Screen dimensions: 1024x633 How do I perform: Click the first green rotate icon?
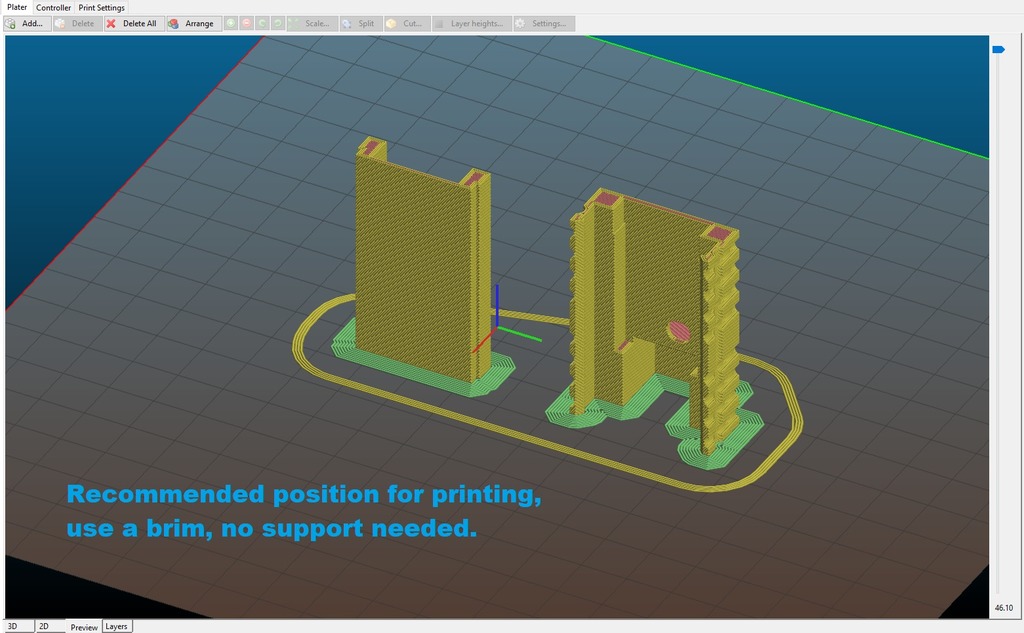[x=262, y=23]
